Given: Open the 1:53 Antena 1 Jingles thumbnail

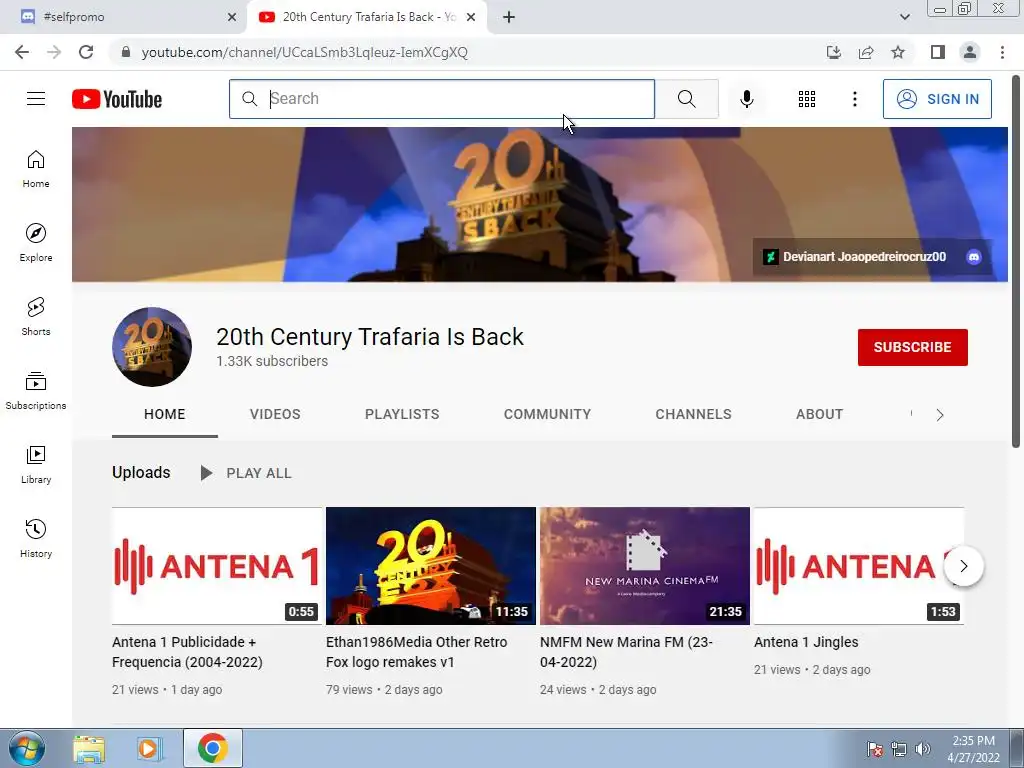Looking at the screenshot, I should 859,566.
